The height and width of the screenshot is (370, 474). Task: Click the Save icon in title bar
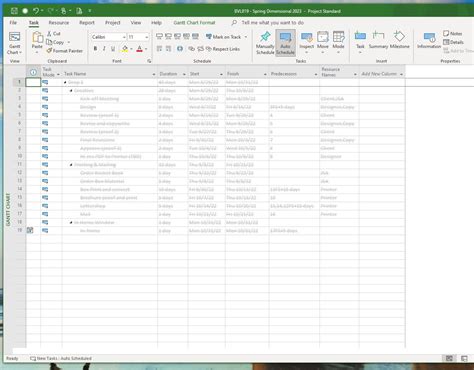(x=14, y=11)
